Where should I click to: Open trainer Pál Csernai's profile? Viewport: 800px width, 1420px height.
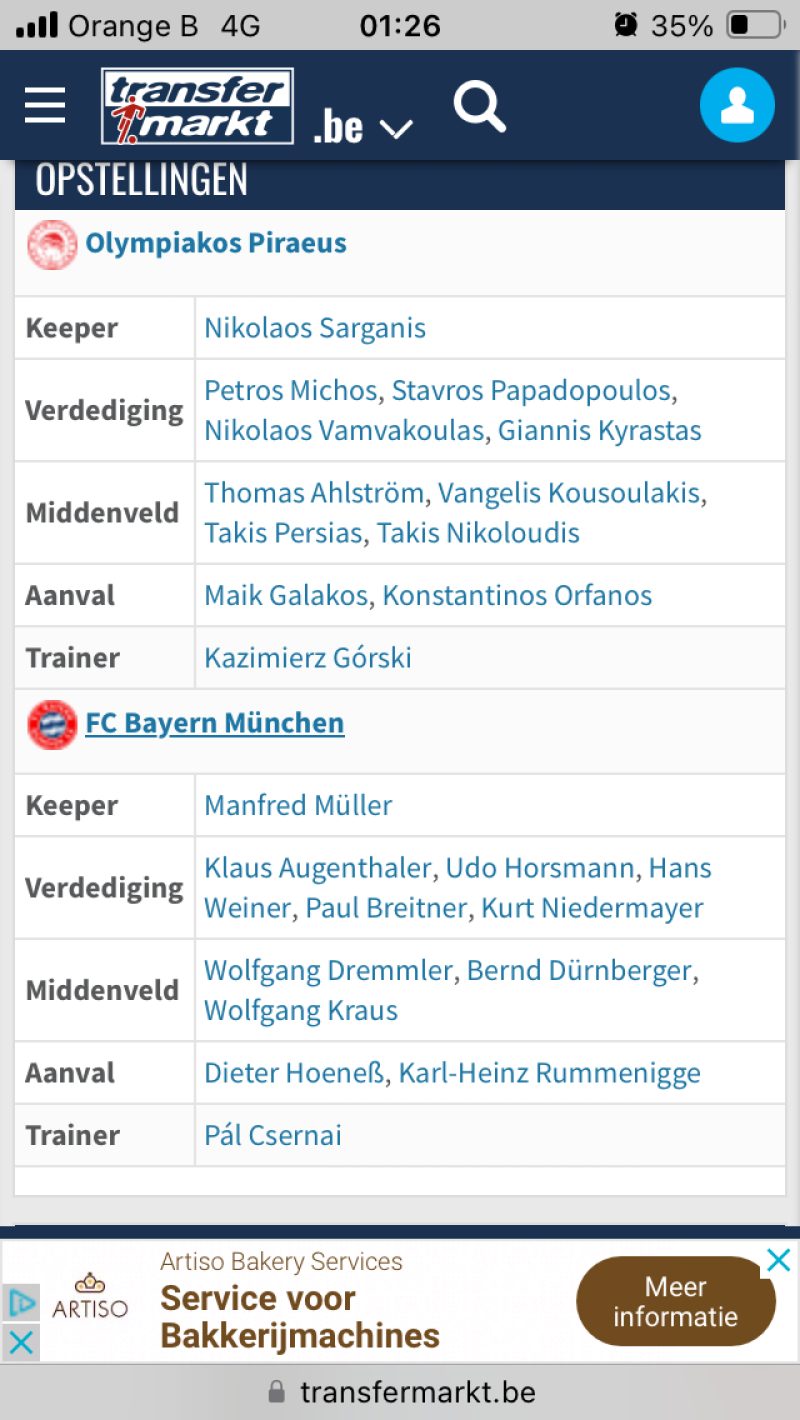tap(273, 1135)
